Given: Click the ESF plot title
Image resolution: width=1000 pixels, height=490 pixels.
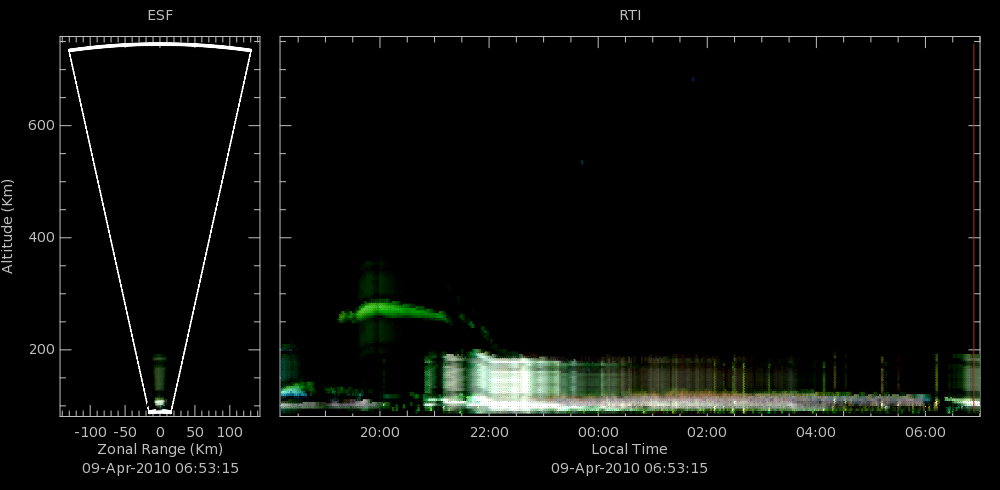Looking at the screenshot, I should pos(160,16).
